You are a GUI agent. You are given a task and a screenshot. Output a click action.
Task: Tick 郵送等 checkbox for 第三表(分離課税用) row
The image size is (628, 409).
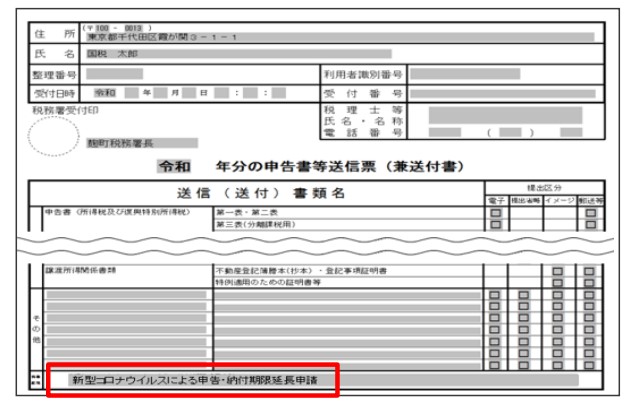(589, 226)
